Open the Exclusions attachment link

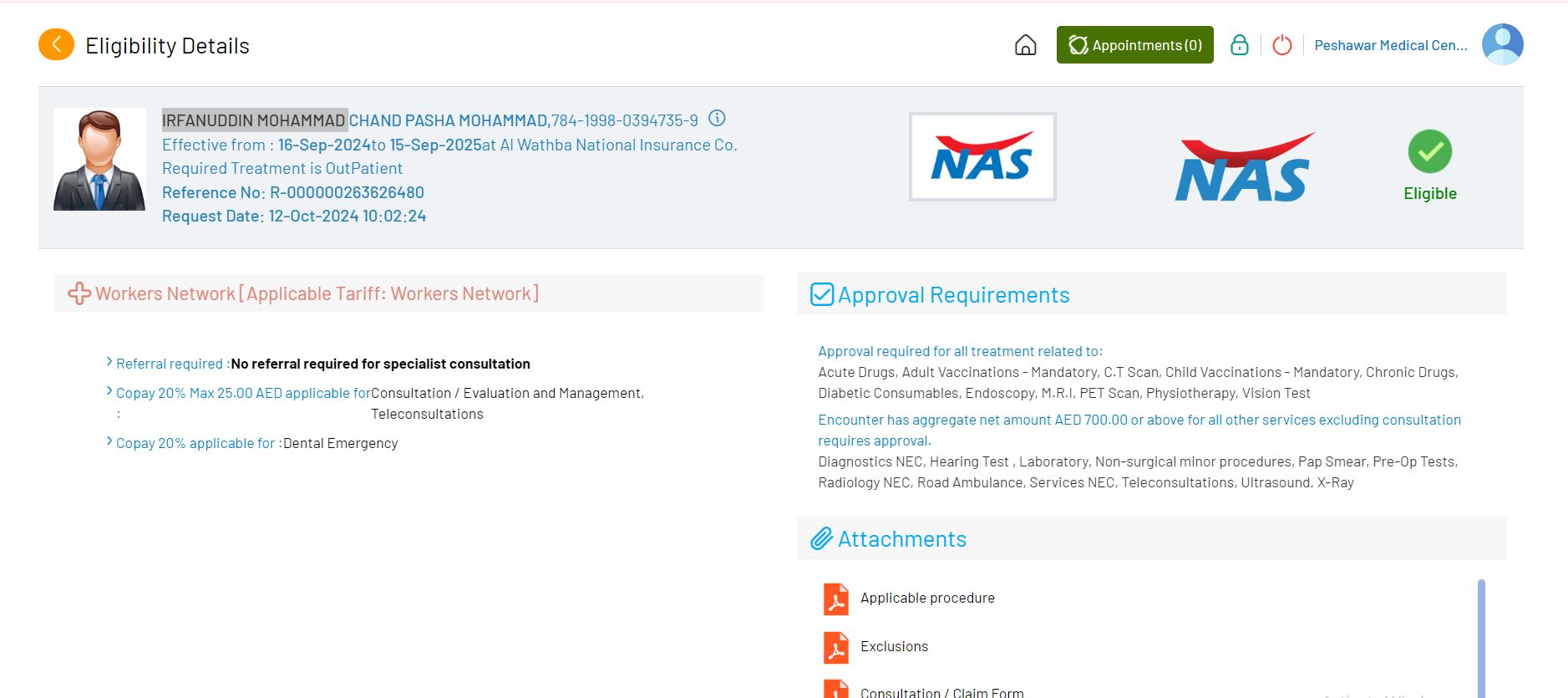(894, 647)
